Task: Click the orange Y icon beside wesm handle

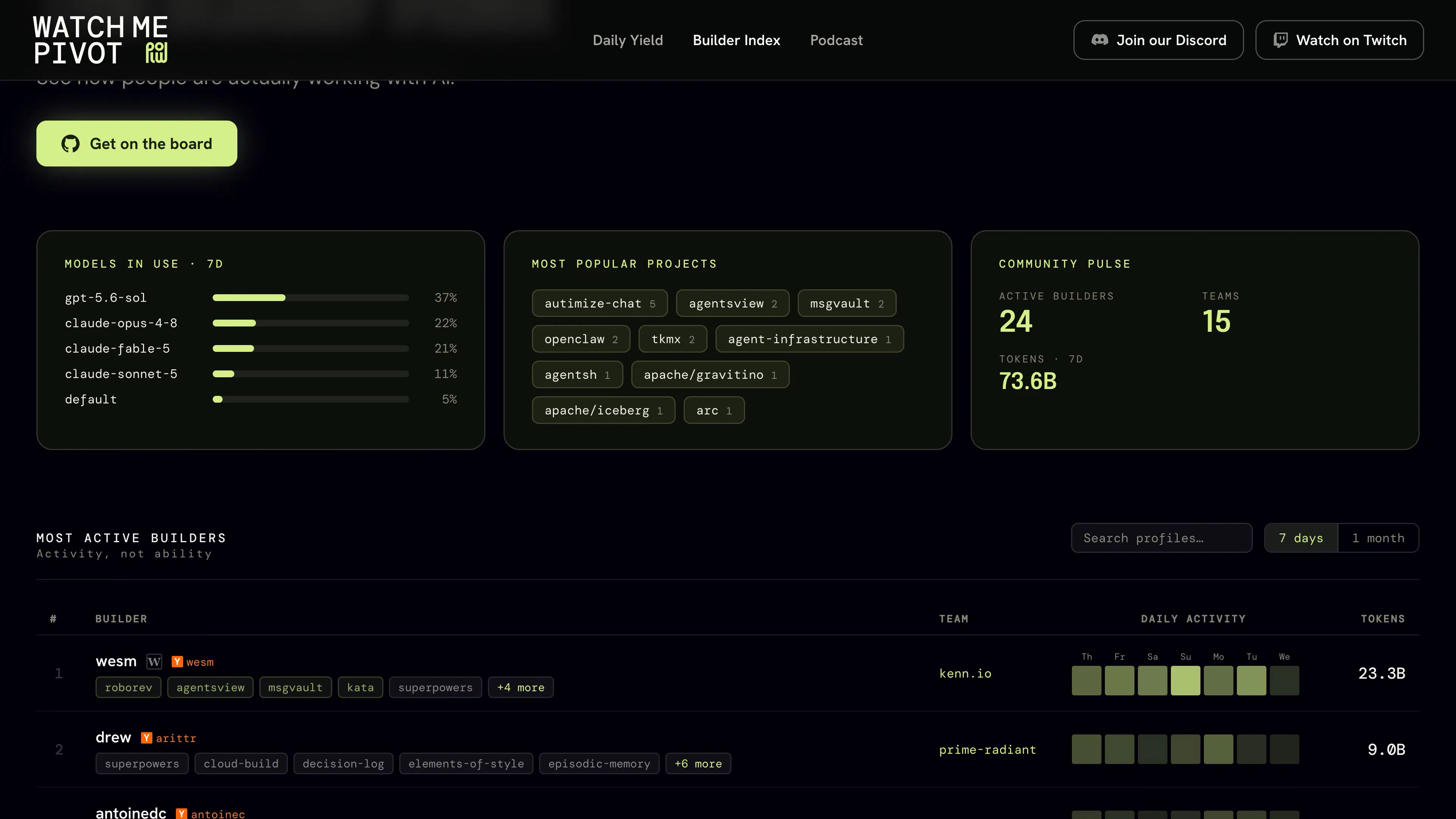Action: click(177, 661)
